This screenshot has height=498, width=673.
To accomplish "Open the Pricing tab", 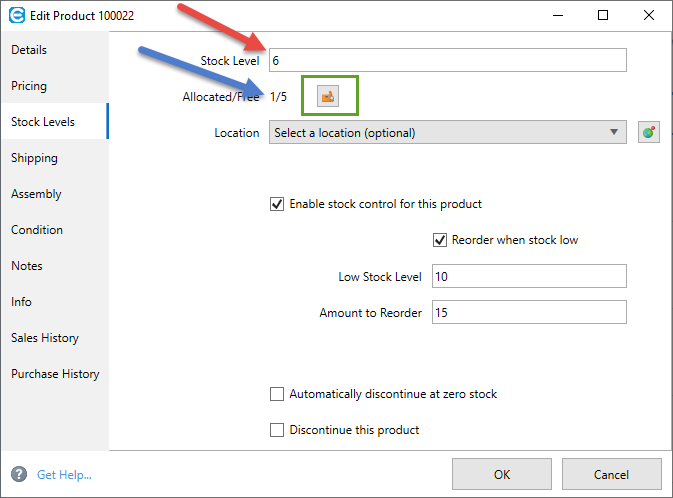I will (29, 86).
